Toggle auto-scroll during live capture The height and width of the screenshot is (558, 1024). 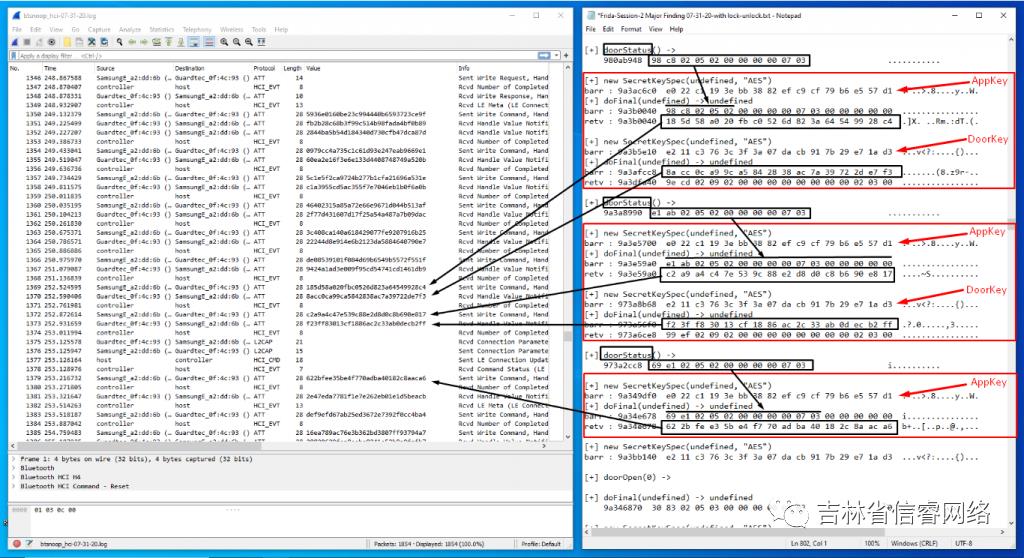click(x=194, y=42)
